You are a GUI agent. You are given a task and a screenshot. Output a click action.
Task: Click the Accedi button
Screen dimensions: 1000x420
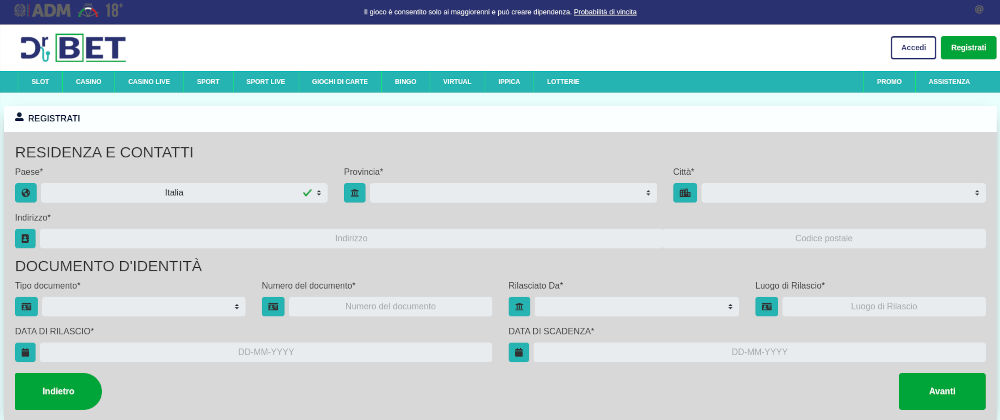pos(913,48)
